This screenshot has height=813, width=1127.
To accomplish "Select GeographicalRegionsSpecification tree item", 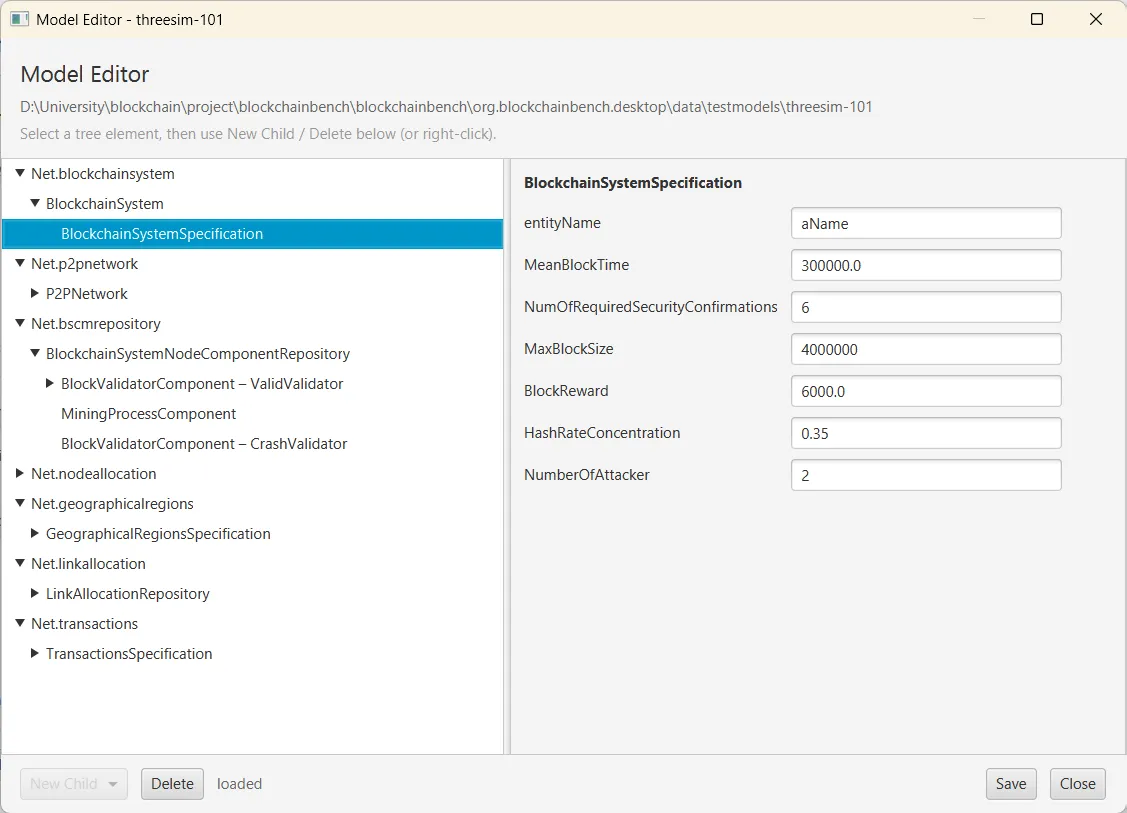I will (252, 533).
